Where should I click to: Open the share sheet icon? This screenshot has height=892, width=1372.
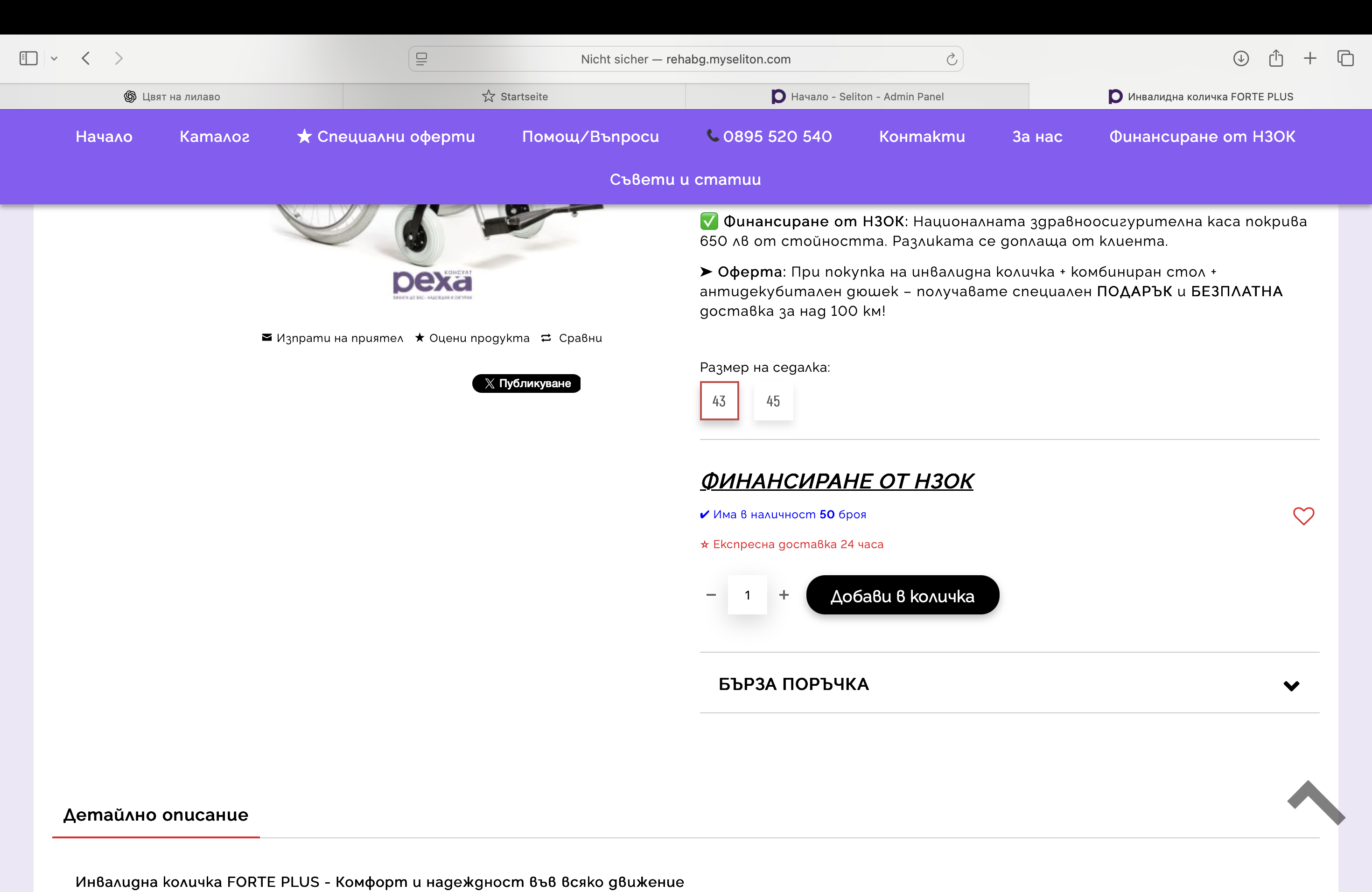click(x=1276, y=58)
